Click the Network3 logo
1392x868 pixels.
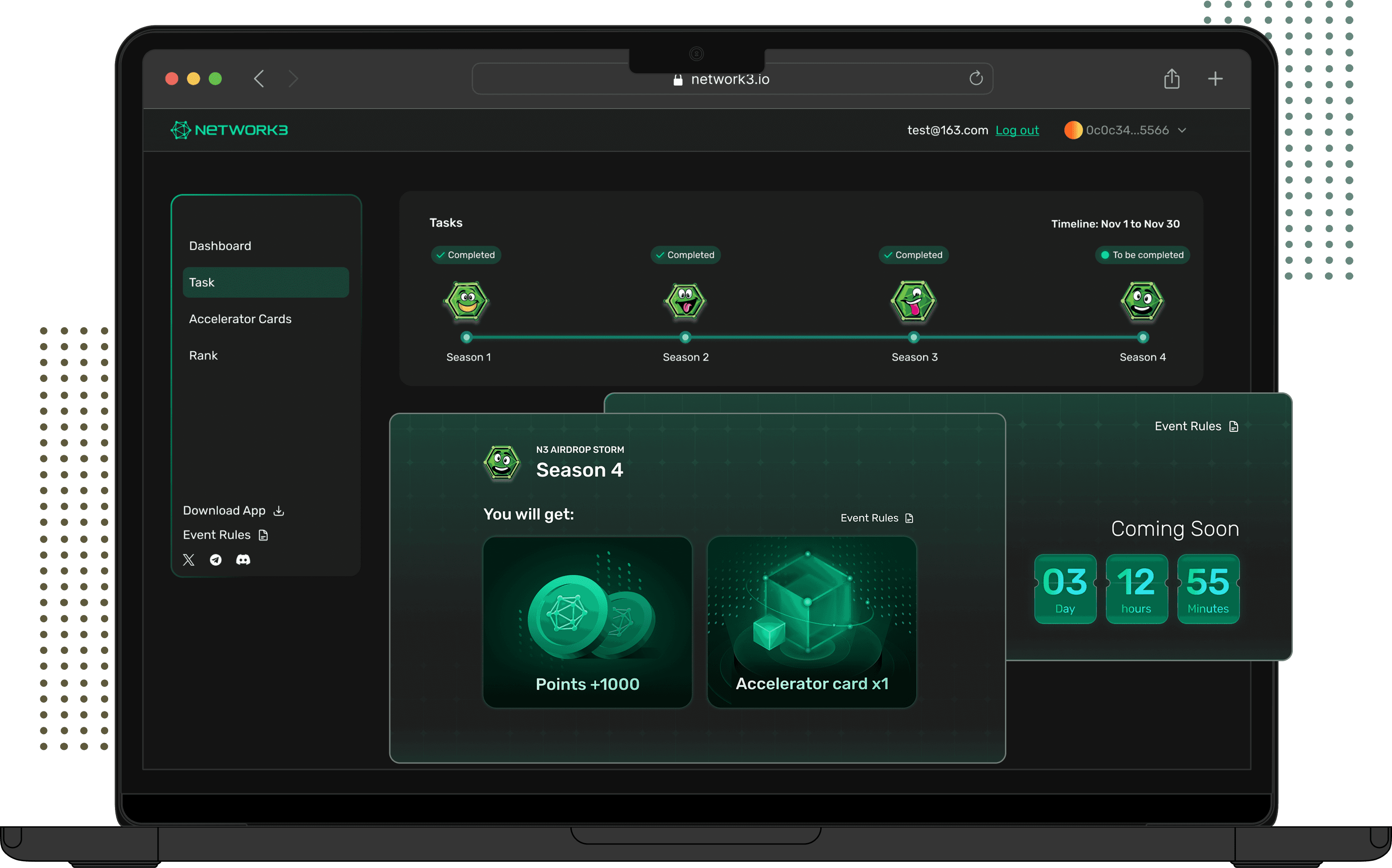(x=230, y=130)
